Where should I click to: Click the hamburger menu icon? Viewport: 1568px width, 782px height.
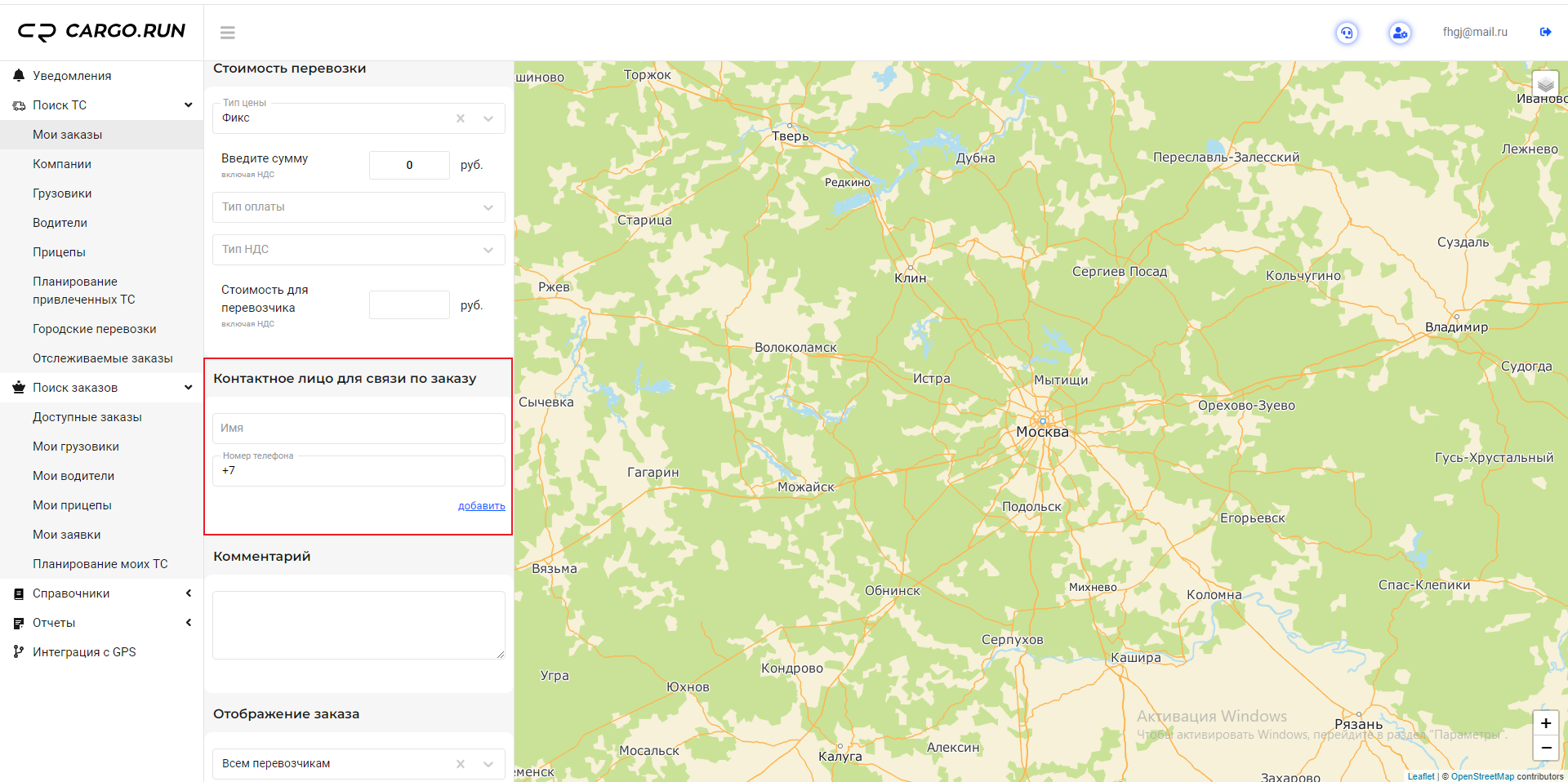coord(228,33)
